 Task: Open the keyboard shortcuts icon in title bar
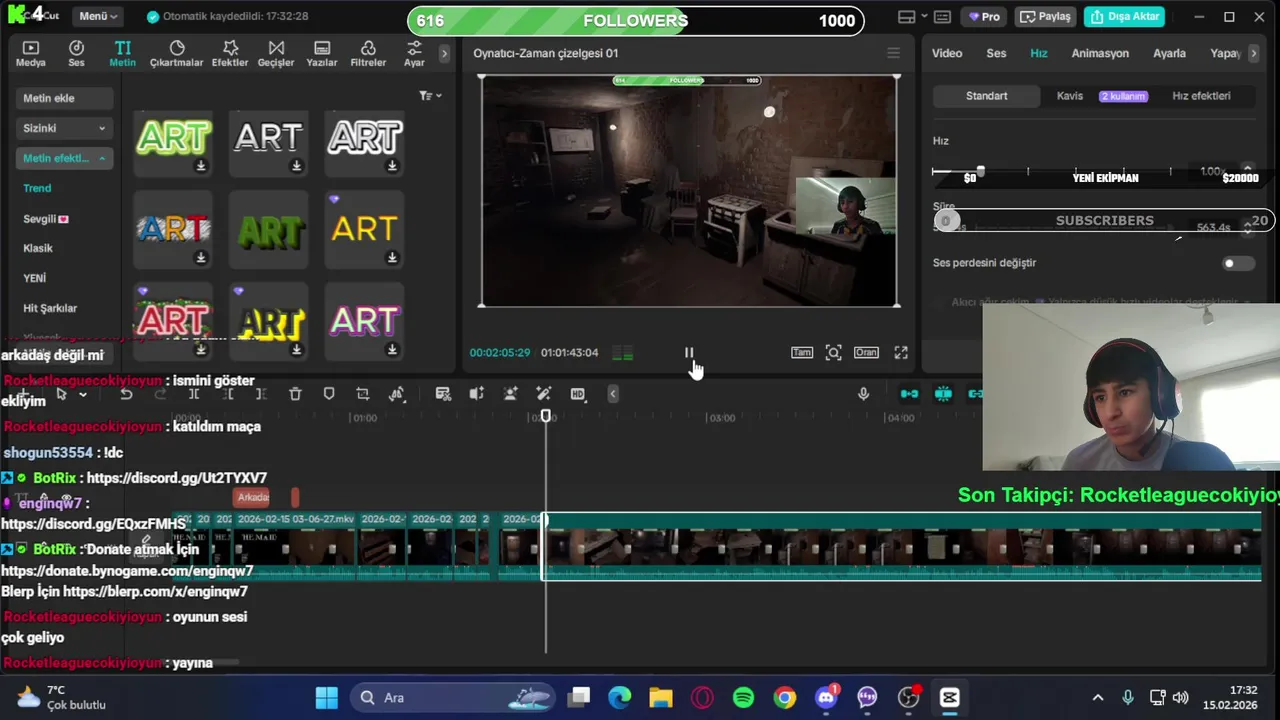pos(942,17)
